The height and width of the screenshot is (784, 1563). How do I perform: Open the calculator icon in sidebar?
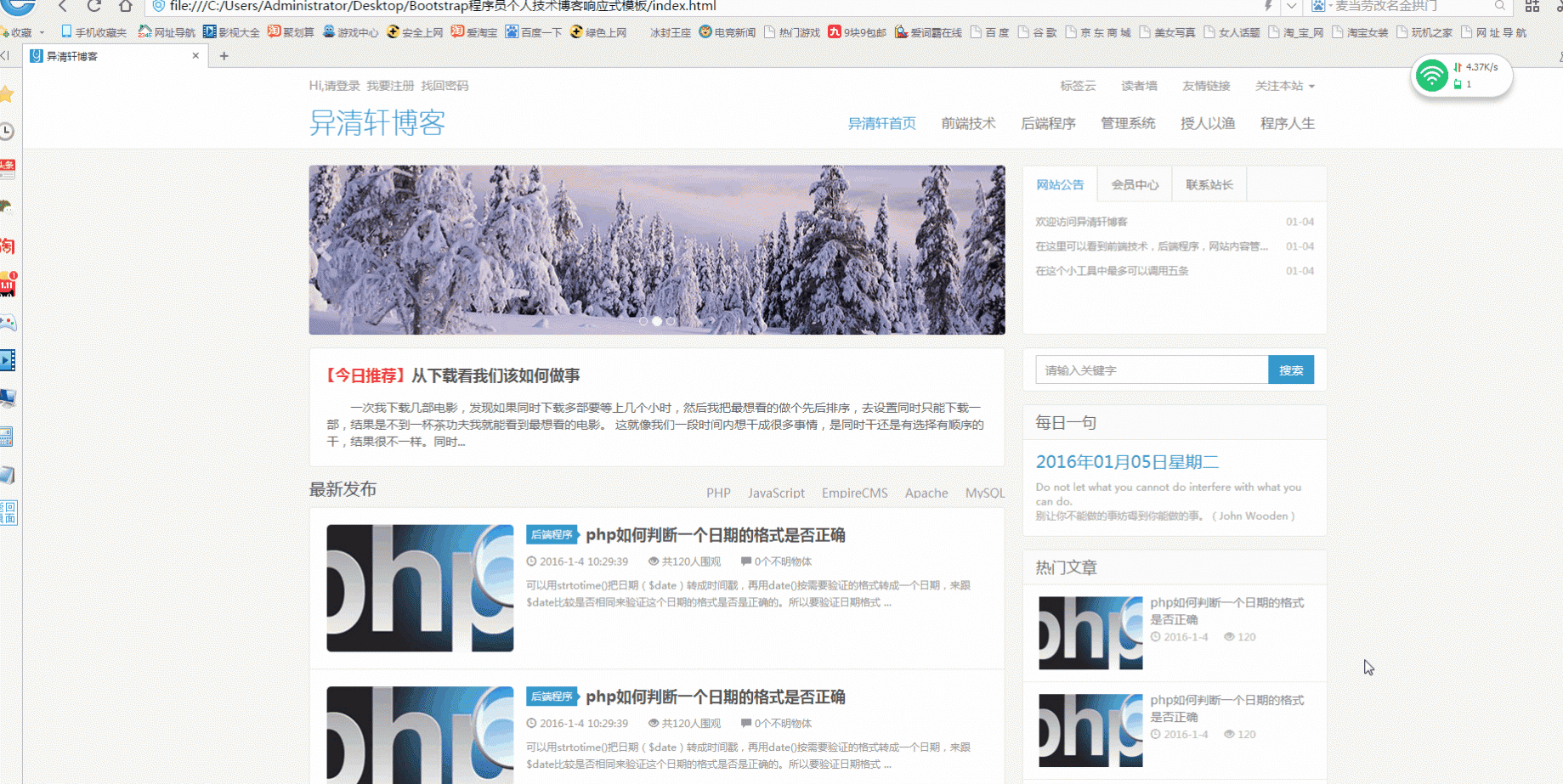click(7, 437)
